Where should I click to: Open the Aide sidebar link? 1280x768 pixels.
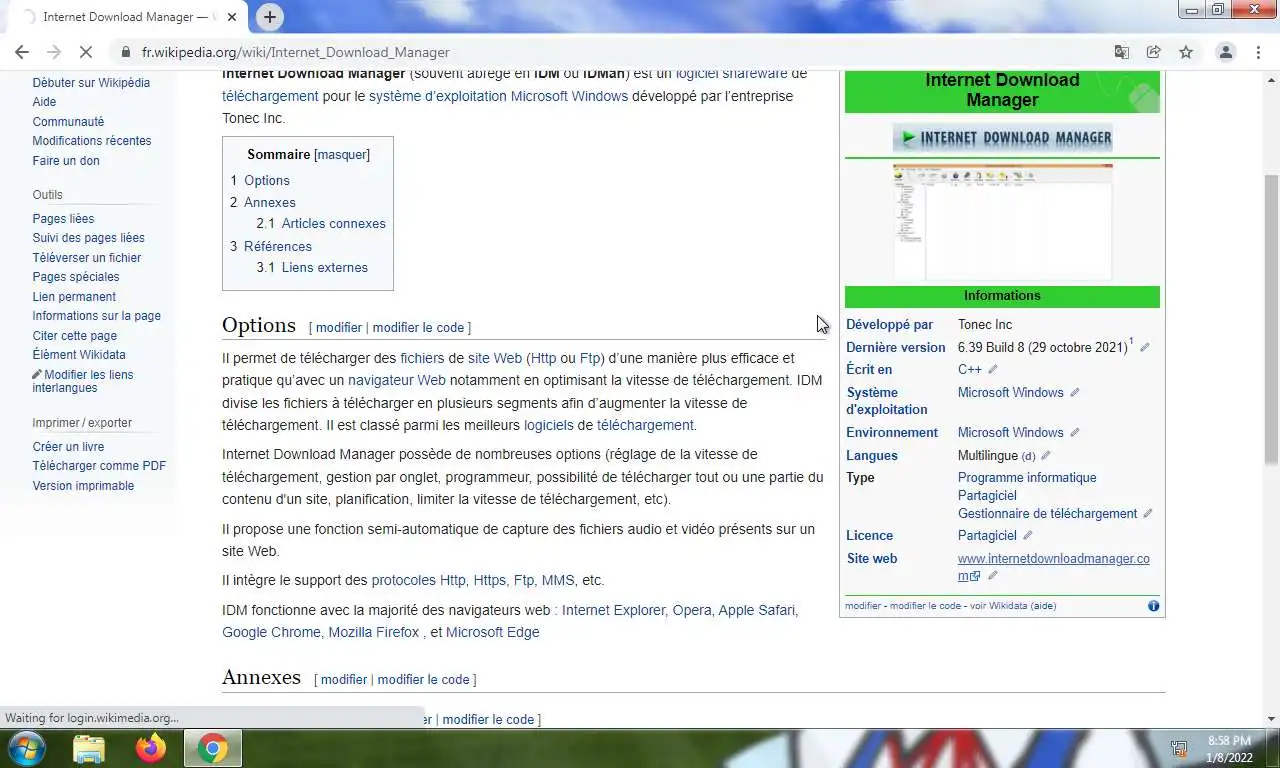[x=44, y=102]
